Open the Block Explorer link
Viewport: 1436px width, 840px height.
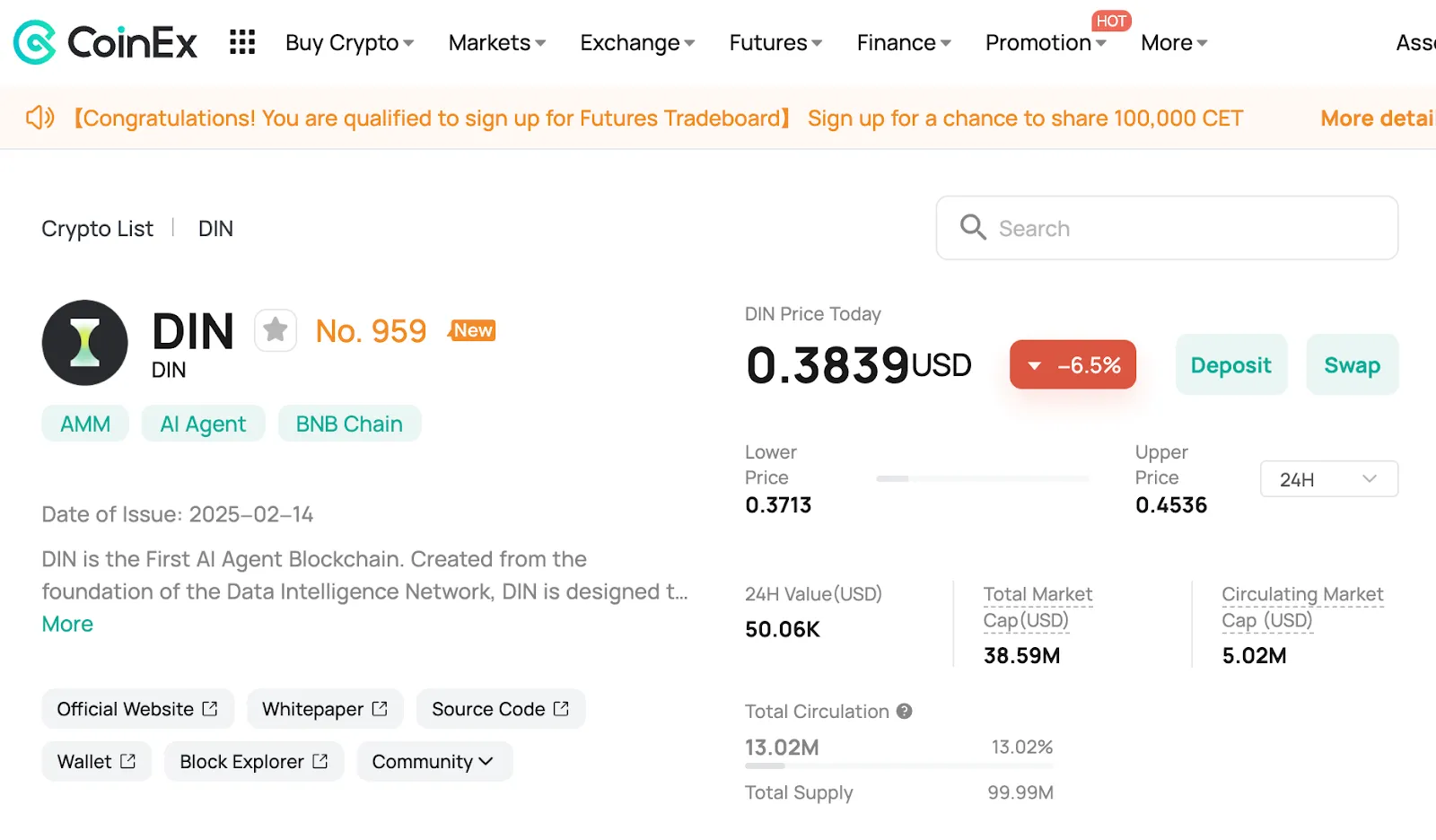pyautogui.click(x=254, y=761)
